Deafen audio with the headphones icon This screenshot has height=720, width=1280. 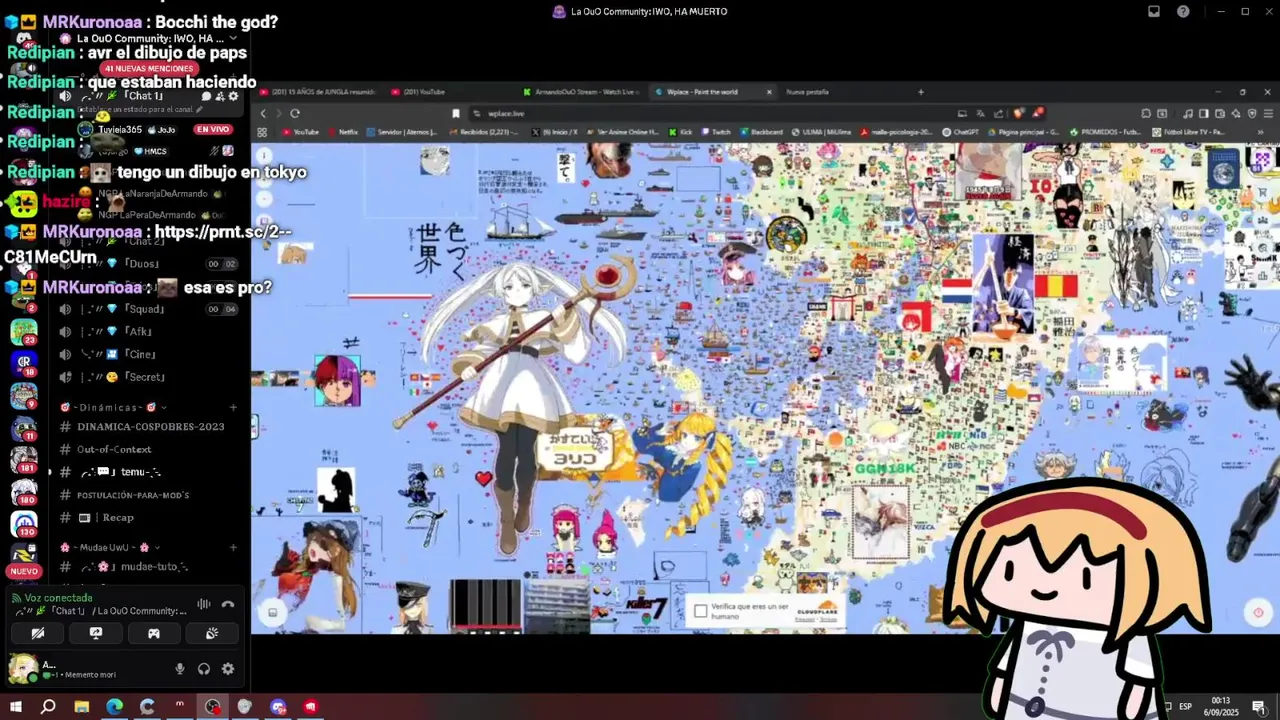coord(204,669)
